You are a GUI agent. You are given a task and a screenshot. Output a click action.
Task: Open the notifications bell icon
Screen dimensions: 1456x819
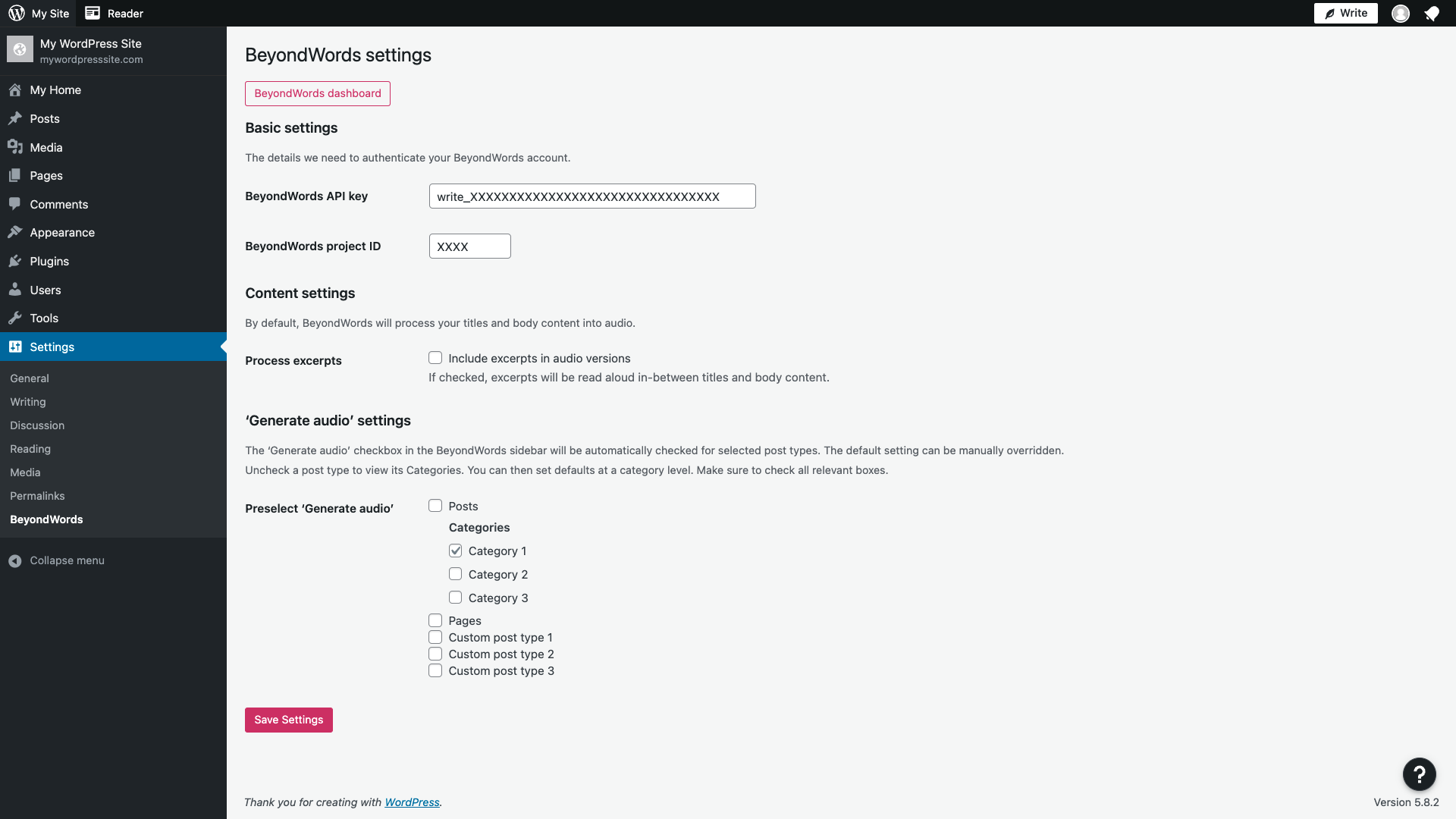click(1432, 14)
